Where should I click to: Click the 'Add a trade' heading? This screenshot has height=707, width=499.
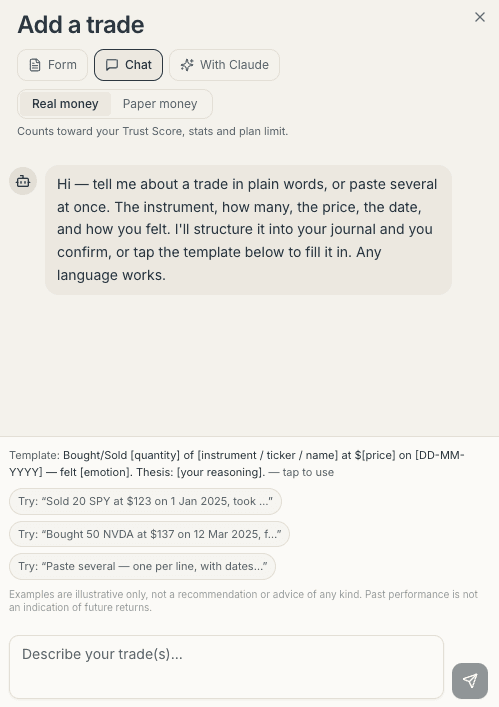[x=81, y=25]
